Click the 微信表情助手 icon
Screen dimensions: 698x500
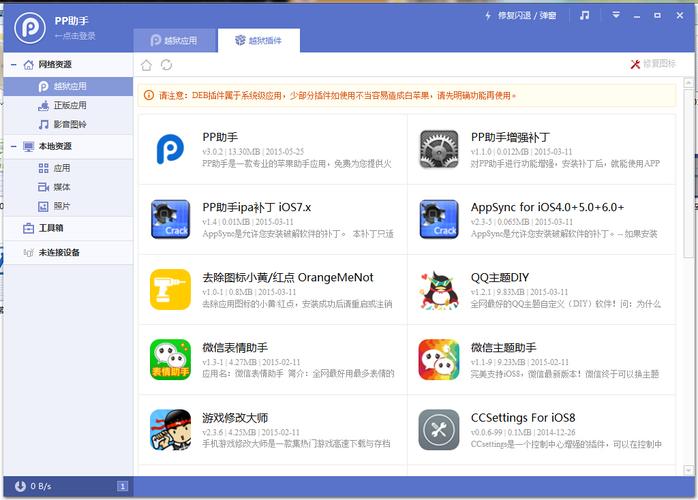pos(170,359)
